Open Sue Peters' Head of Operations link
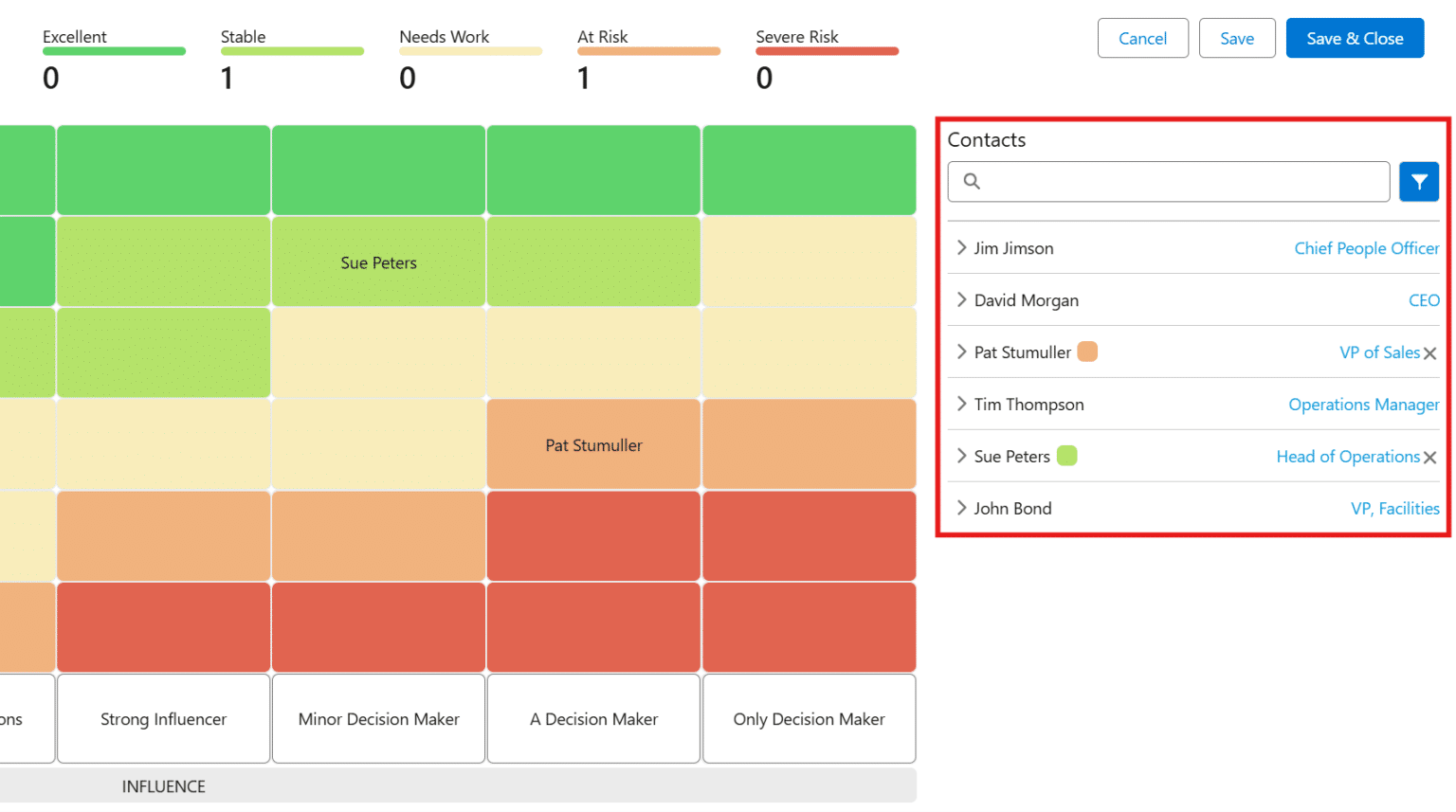The height and width of the screenshot is (812, 1456). [1347, 457]
